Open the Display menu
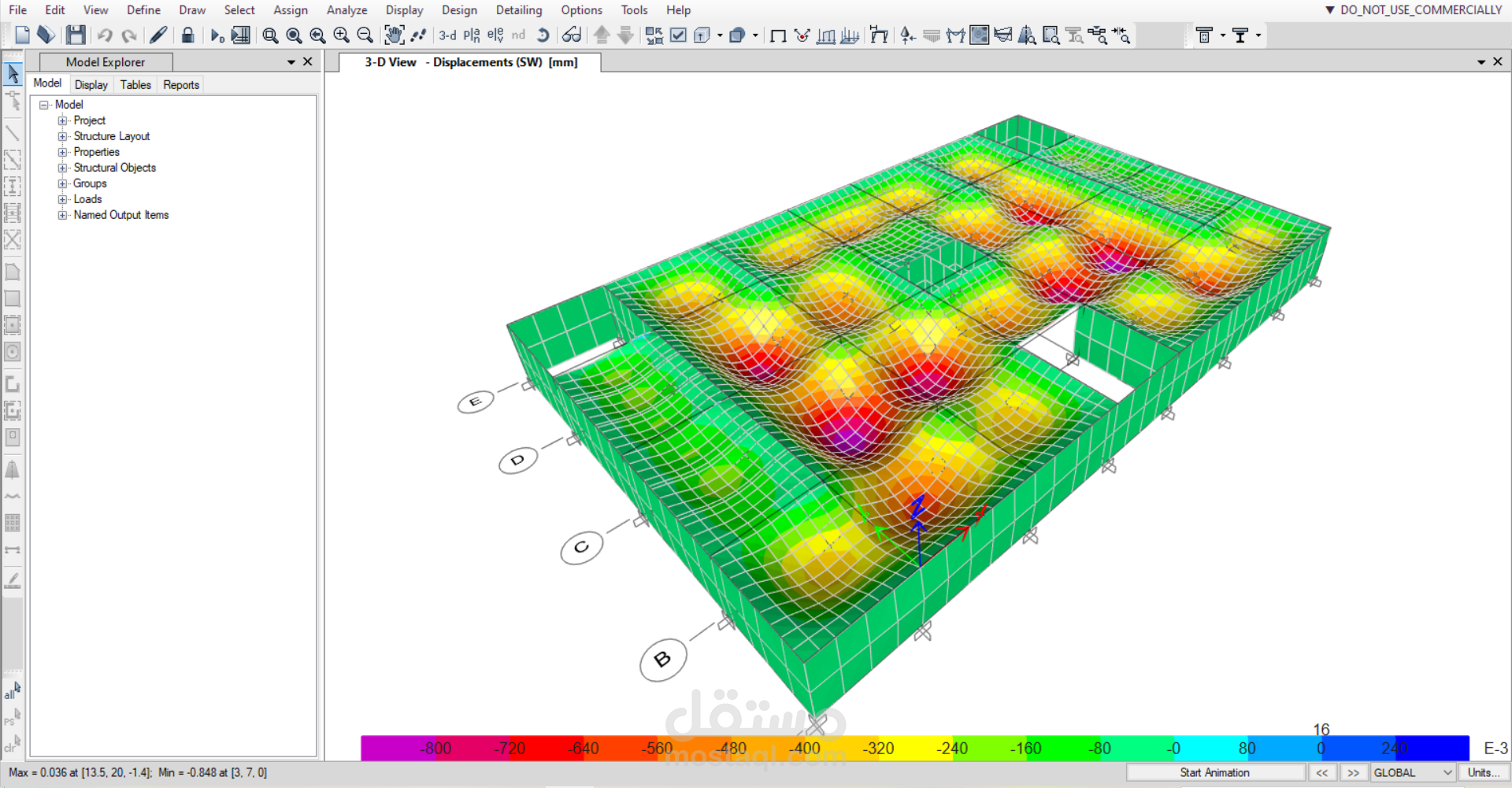This screenshot has height=788, width=1512. coord(404,10)
